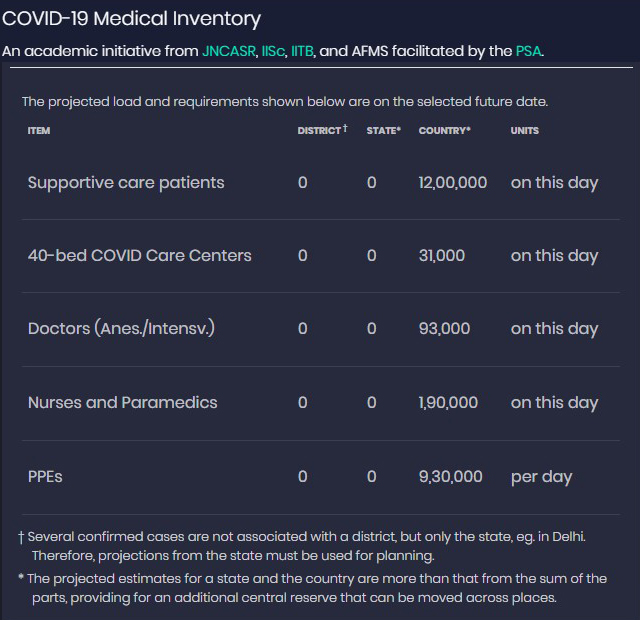Viewport: 640px width, 620px height.
Task: Click the PSA link
Action: coord(529,51)
